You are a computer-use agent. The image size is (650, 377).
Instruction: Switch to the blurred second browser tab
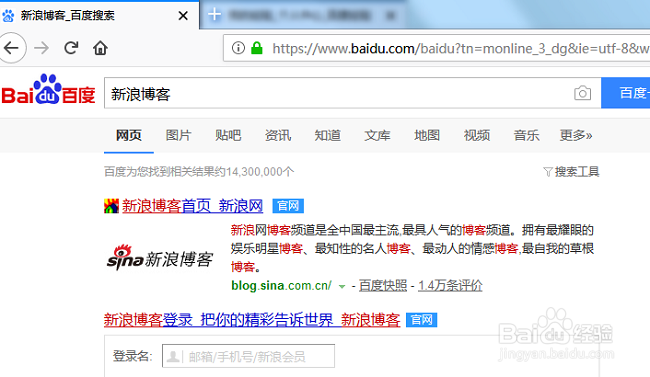coord(303,16)
